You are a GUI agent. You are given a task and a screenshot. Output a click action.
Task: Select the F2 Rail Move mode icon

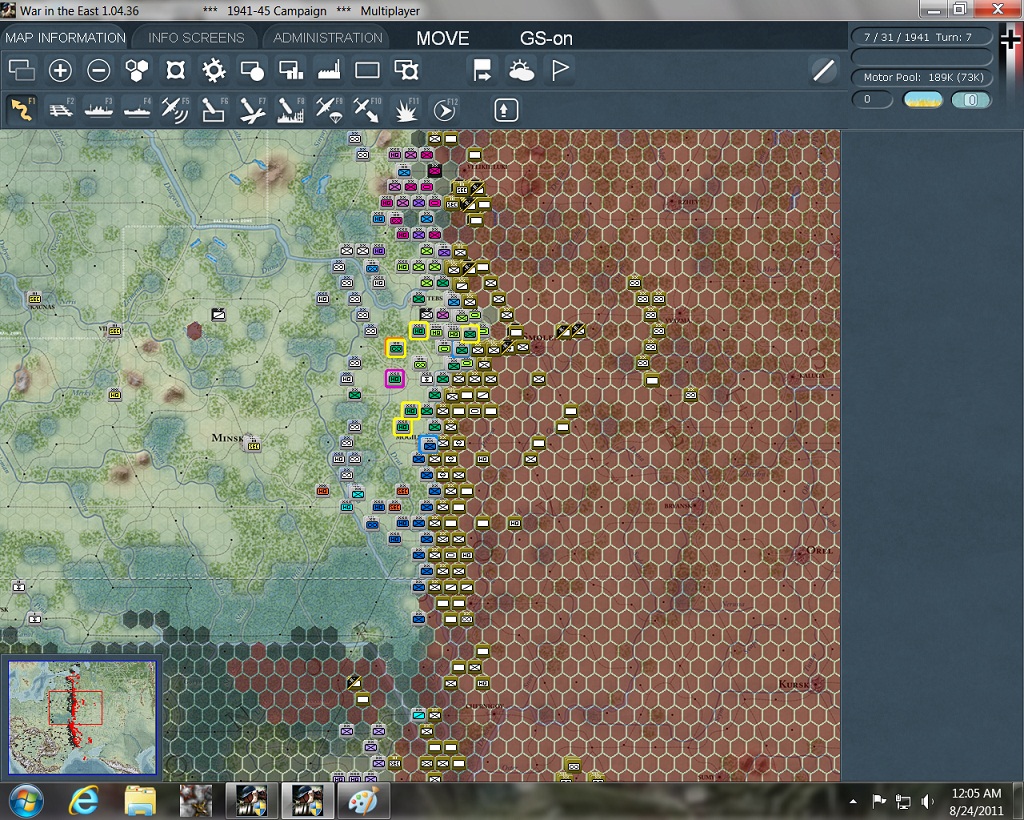(x=60, y=109)
